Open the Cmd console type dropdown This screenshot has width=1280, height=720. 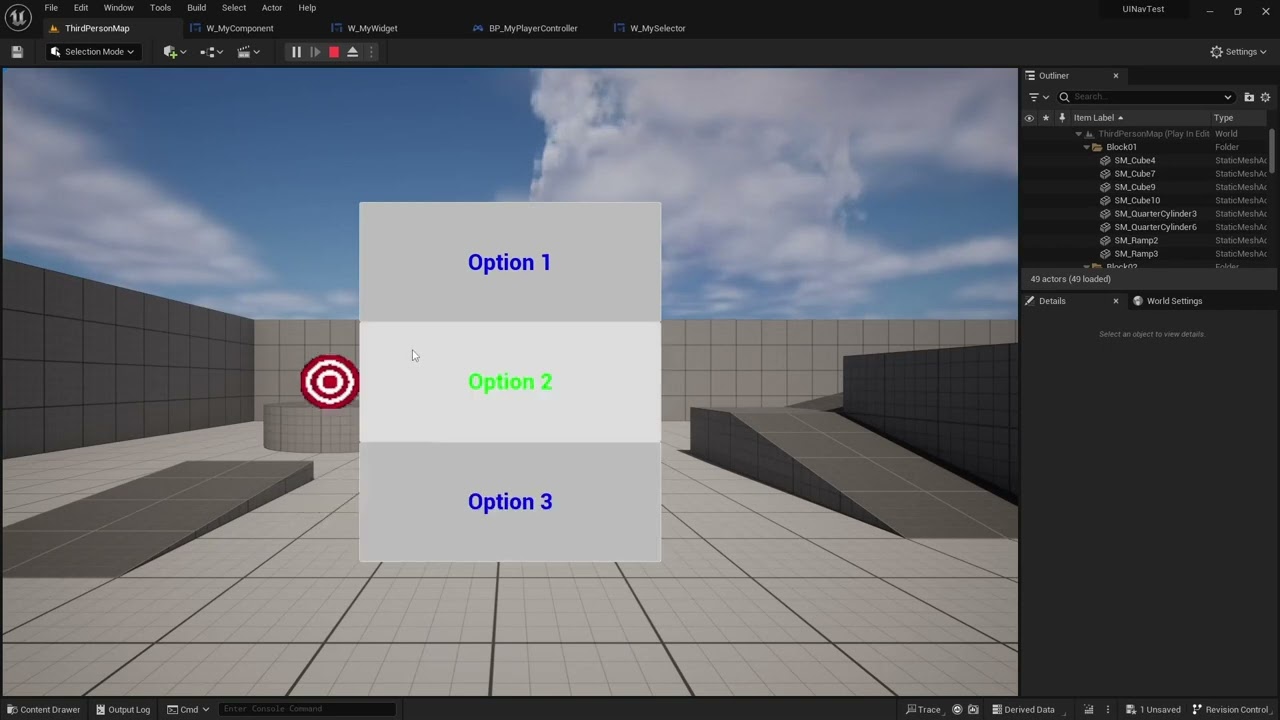[x=188, y=710]
